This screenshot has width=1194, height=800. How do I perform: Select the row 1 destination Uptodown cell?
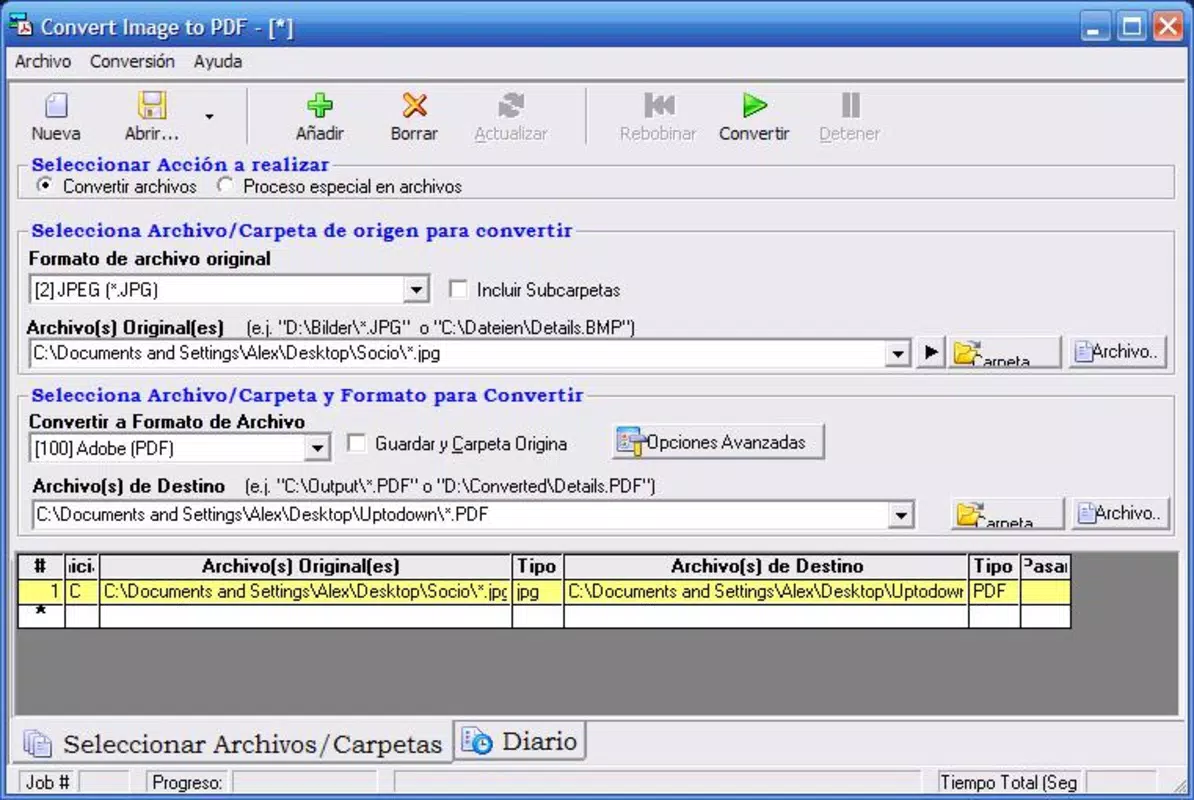pos(766,591)
